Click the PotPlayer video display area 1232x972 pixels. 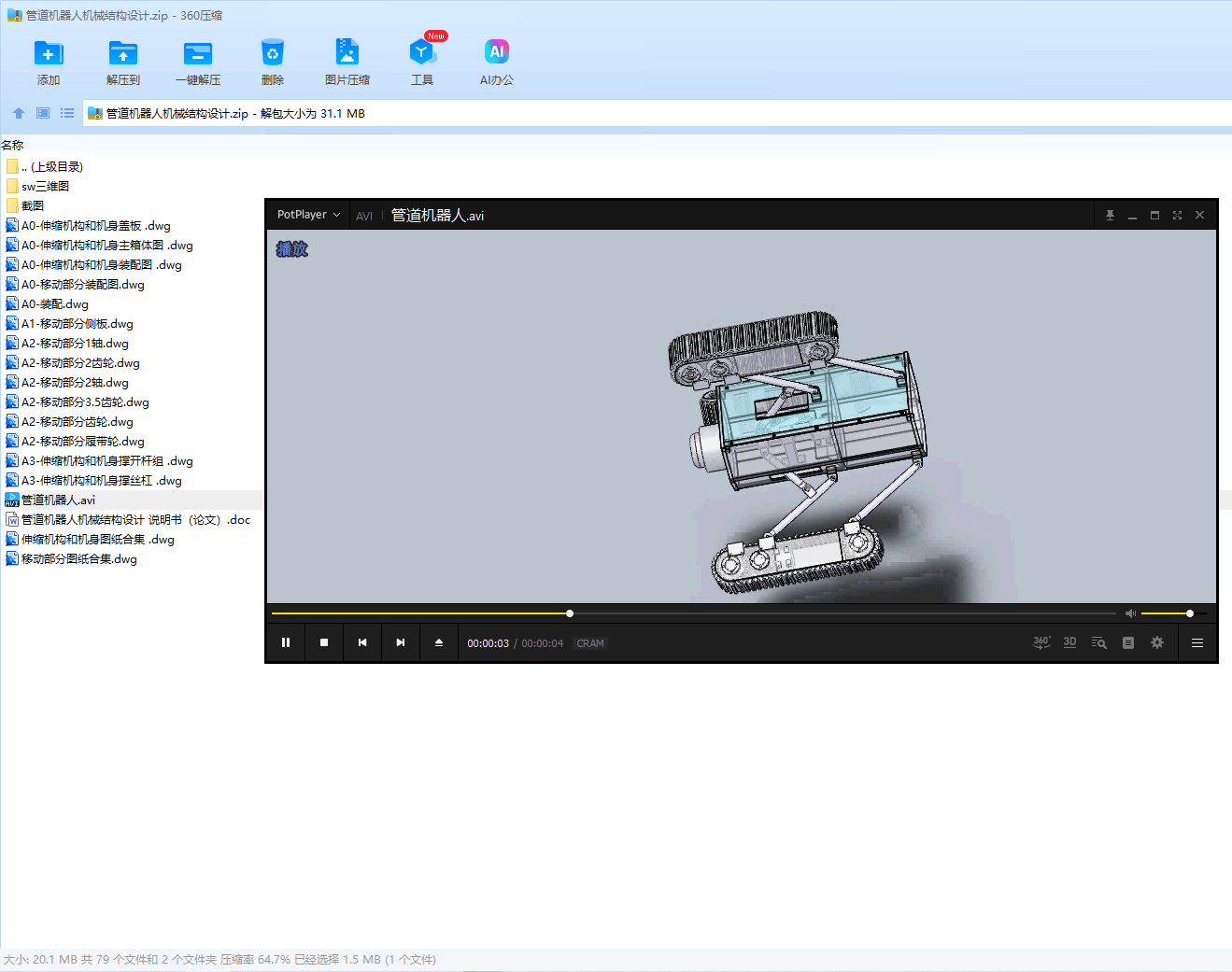coord(742,416)
